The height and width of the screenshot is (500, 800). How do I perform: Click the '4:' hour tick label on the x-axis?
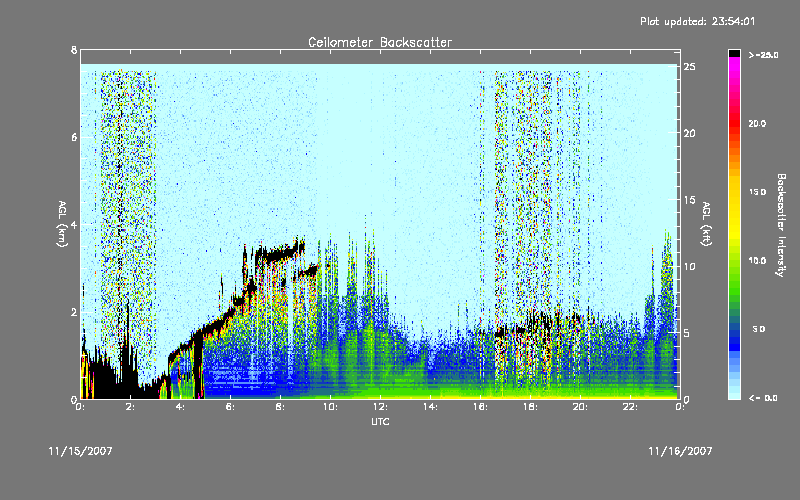pos(180,407)
